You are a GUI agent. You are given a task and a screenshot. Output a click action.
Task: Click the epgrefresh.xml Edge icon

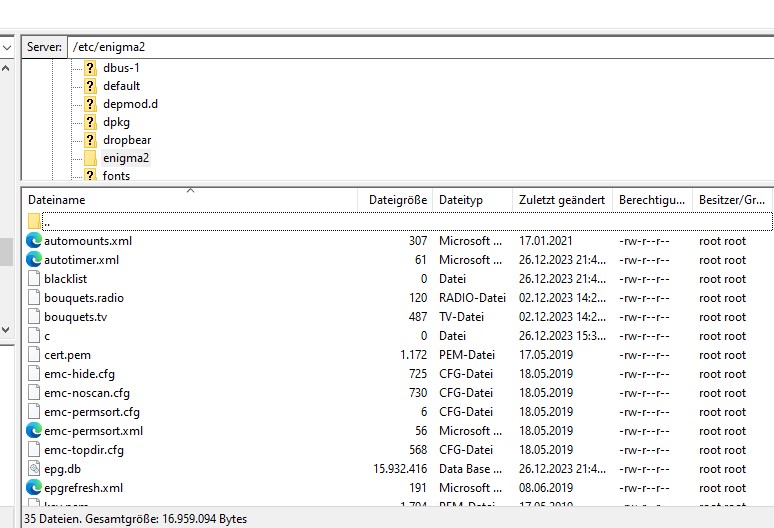click(x=34, y=488)
